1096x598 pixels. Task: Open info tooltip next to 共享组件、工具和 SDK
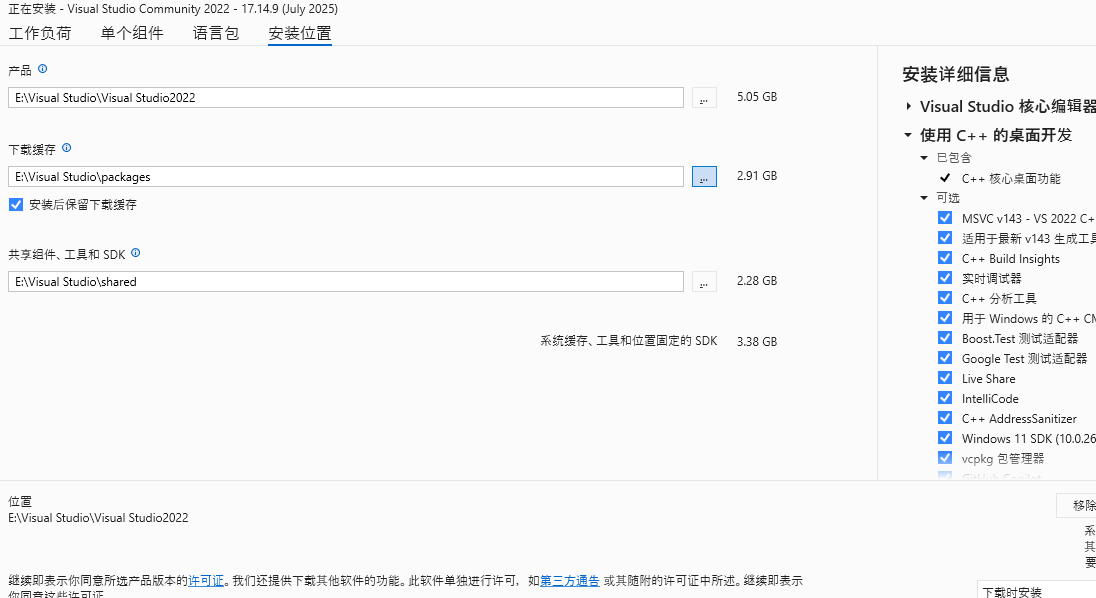click(136, 253)
